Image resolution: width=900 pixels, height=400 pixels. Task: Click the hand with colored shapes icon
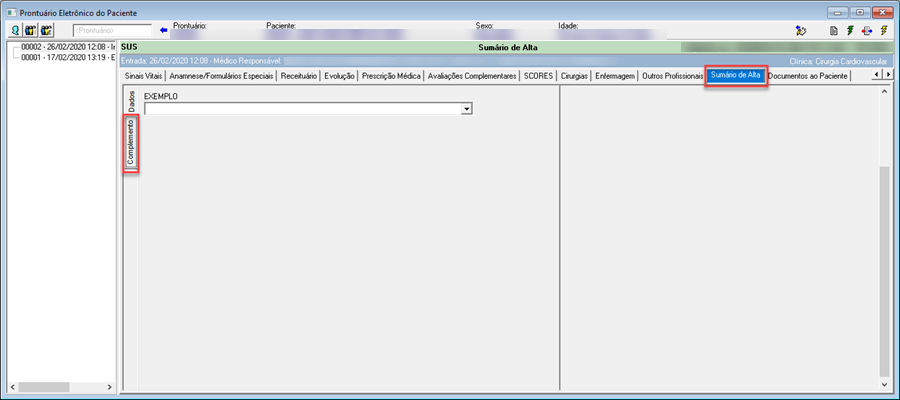tap(801, 31)
